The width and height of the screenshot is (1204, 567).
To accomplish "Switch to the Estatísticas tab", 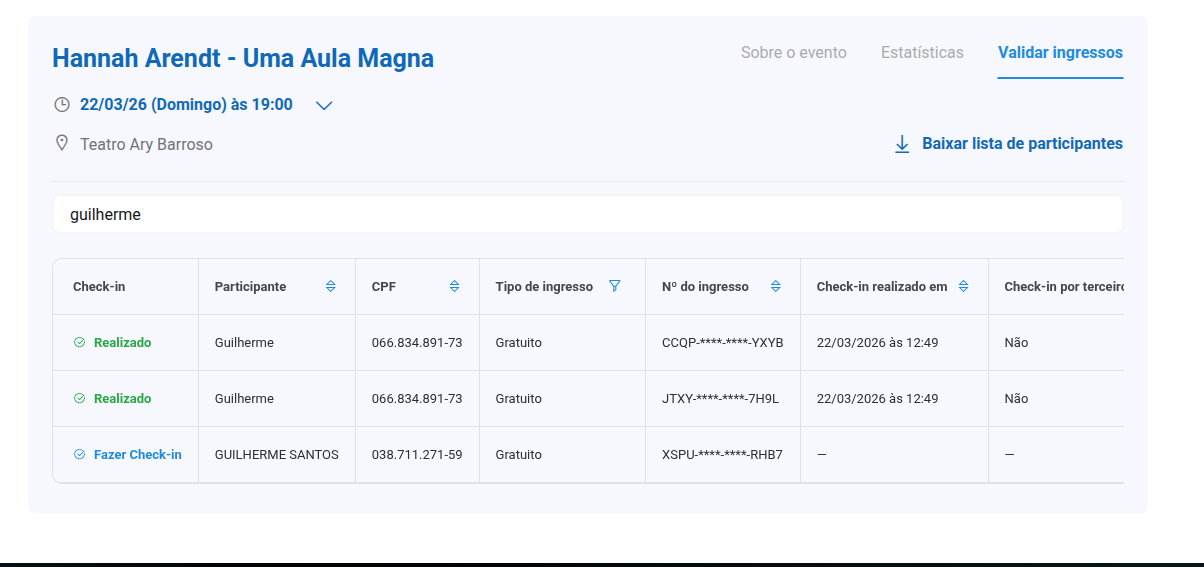I will 922,53.
